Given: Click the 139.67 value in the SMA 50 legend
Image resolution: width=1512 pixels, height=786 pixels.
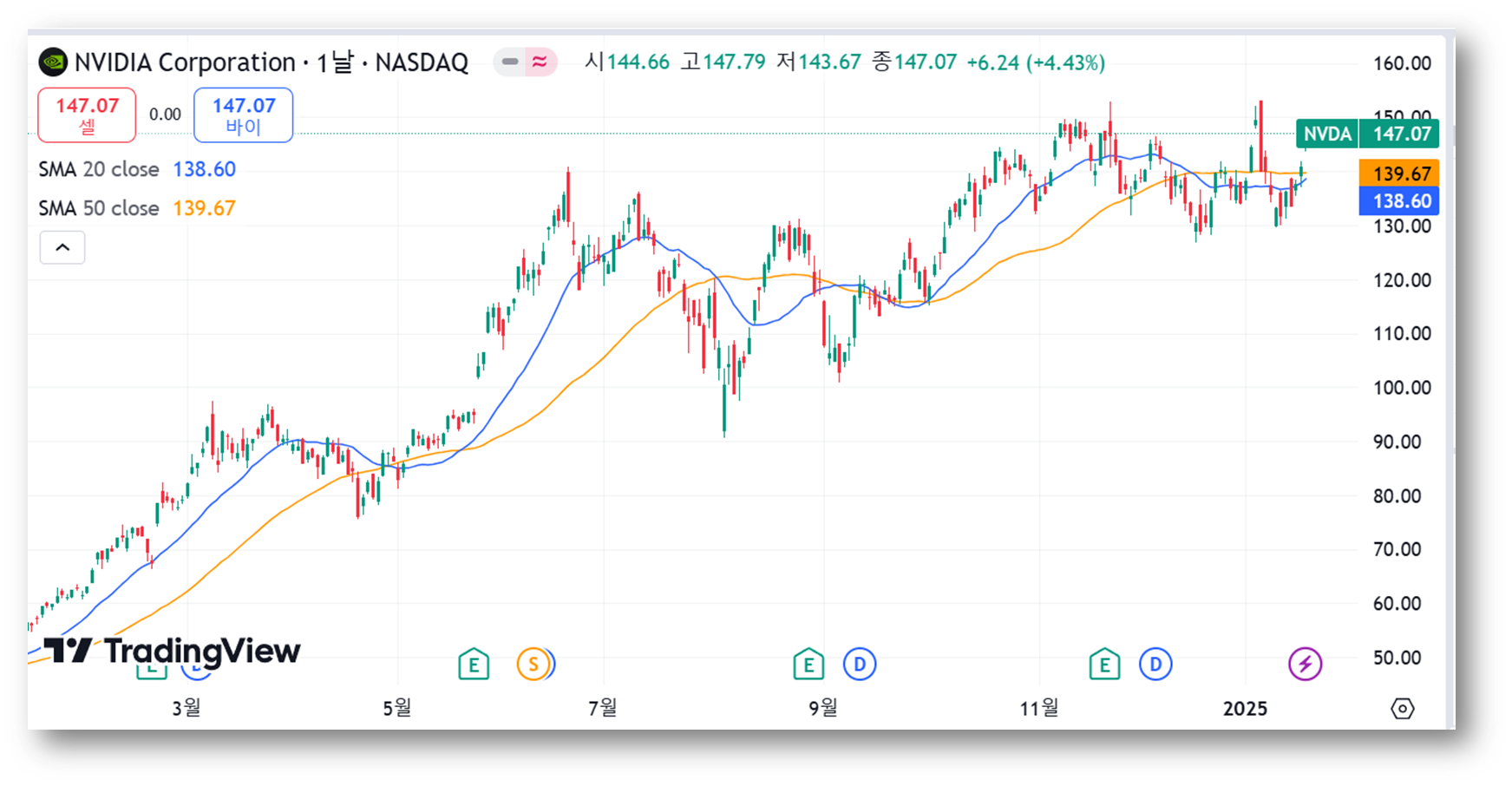Looking at the screenshot, I should tap(205, 208).
